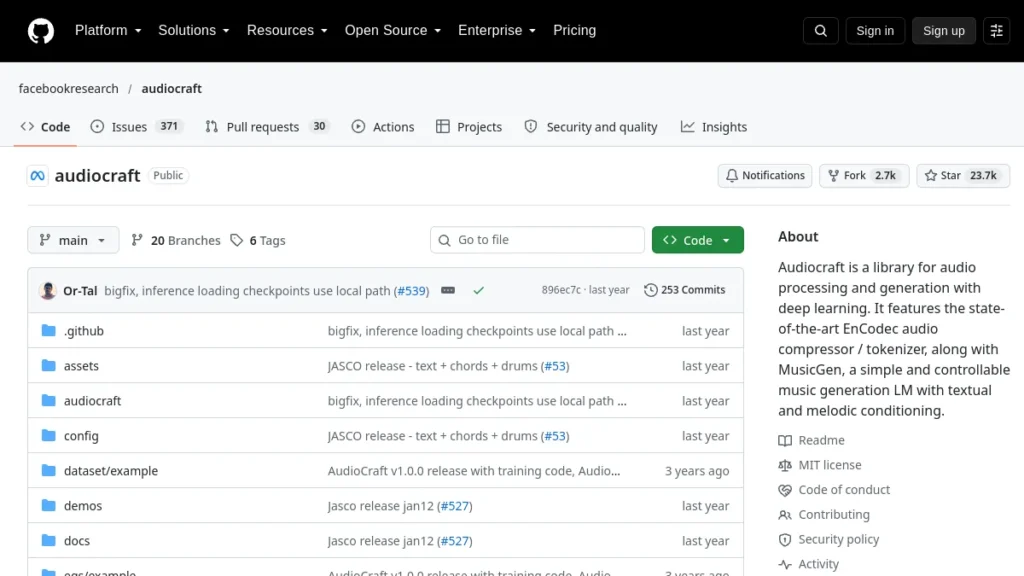
Task: Open the Security and quality tab
Action: [590, 127]
